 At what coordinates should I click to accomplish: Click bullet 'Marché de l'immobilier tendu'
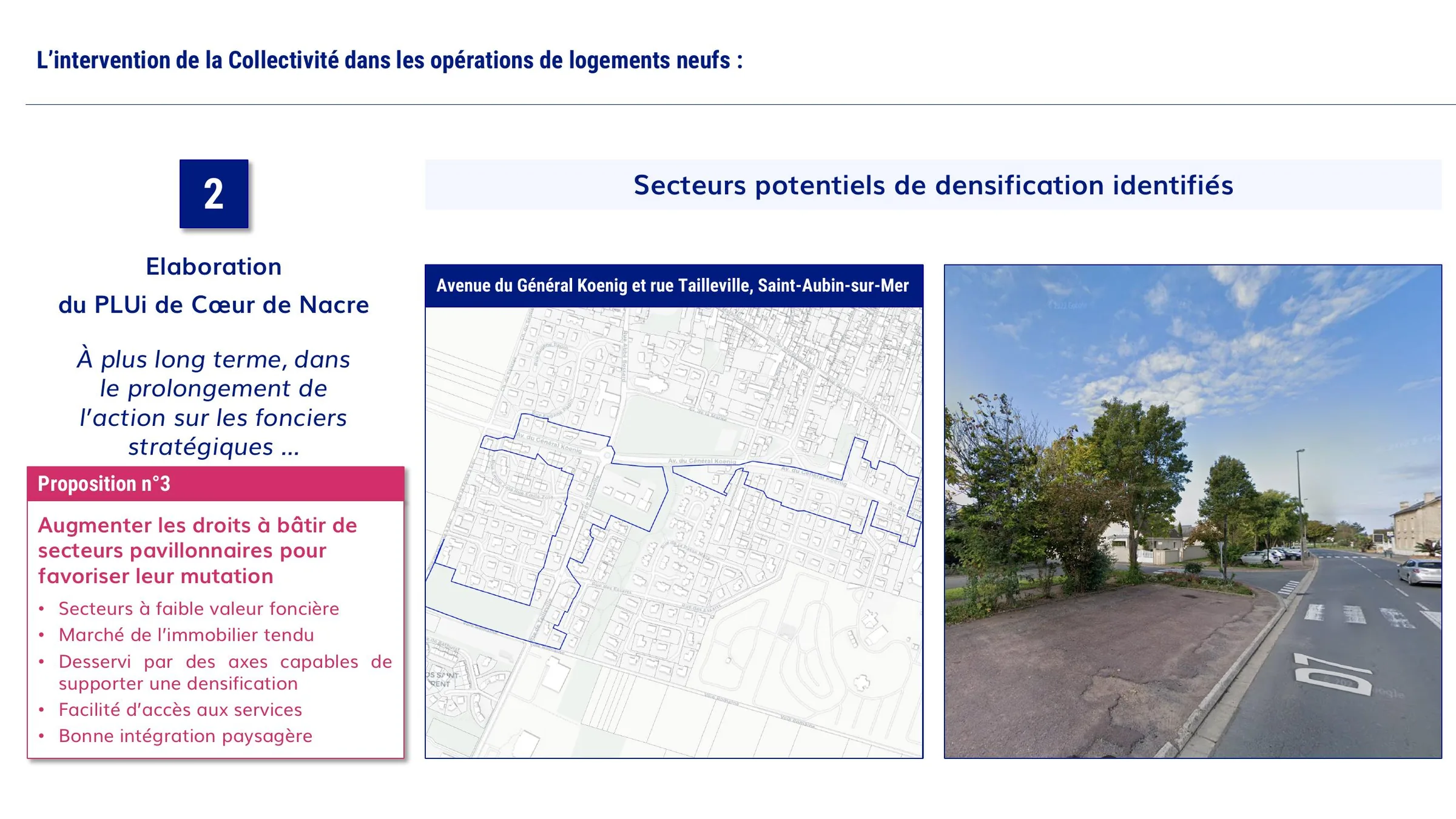pyautogui.click(x=186, y=635)
